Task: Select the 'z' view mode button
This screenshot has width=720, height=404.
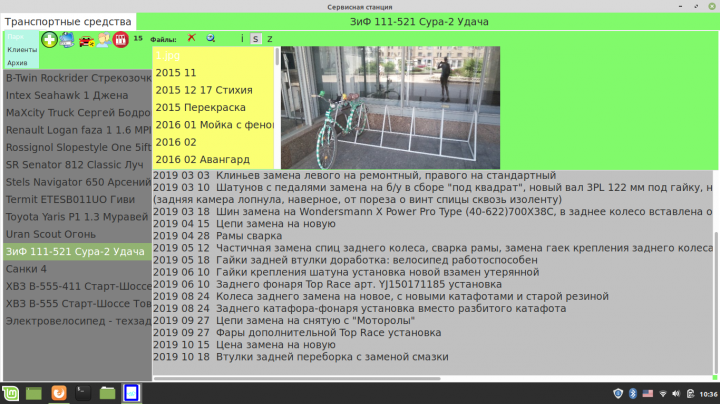Action: [270, 39]
